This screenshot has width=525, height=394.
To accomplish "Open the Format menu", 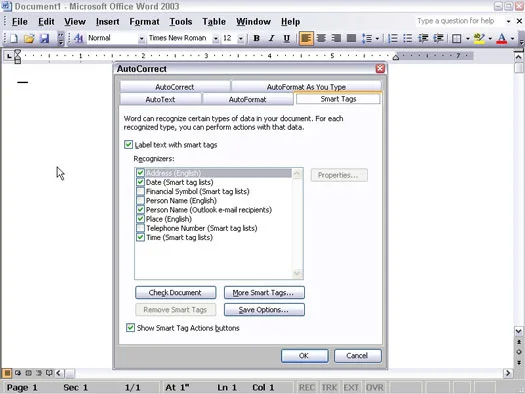I will coord(144,22).
